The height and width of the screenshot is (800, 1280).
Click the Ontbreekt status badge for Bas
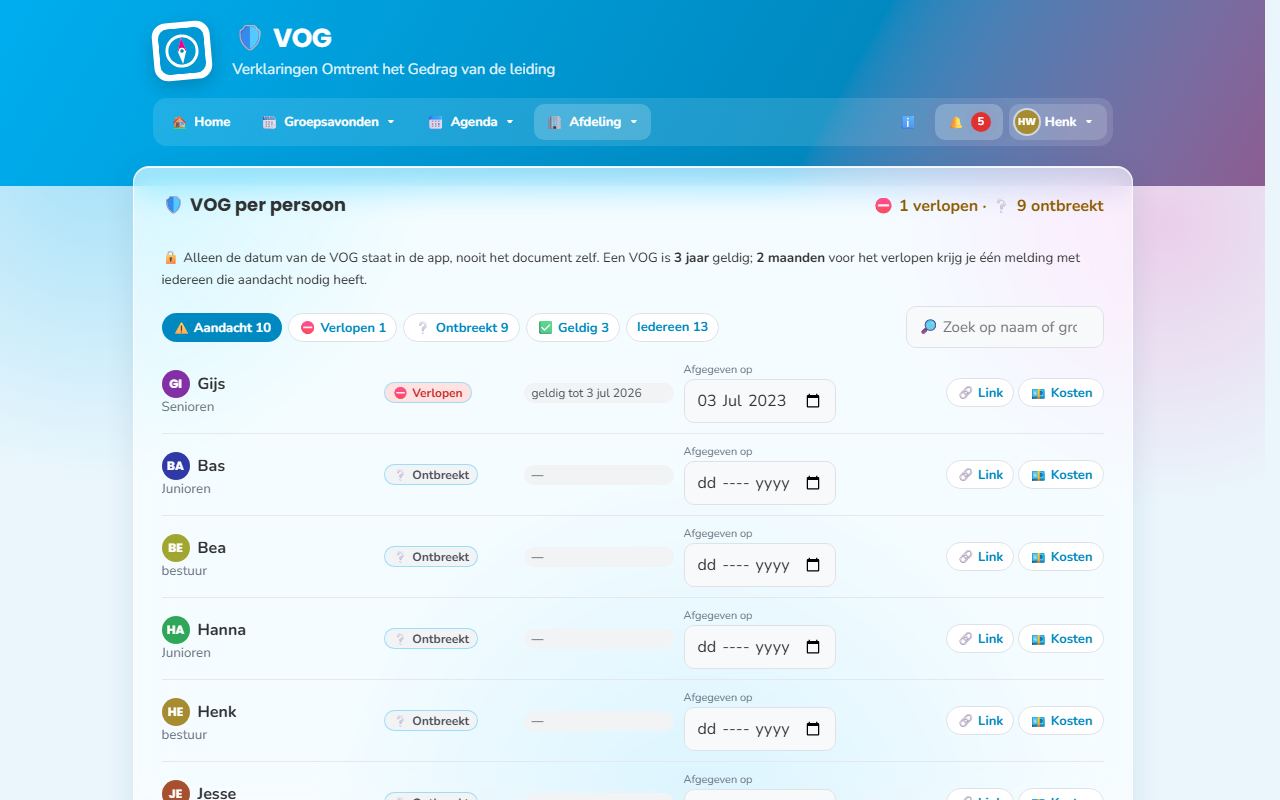pyautogui.click(x=431, y=475)
